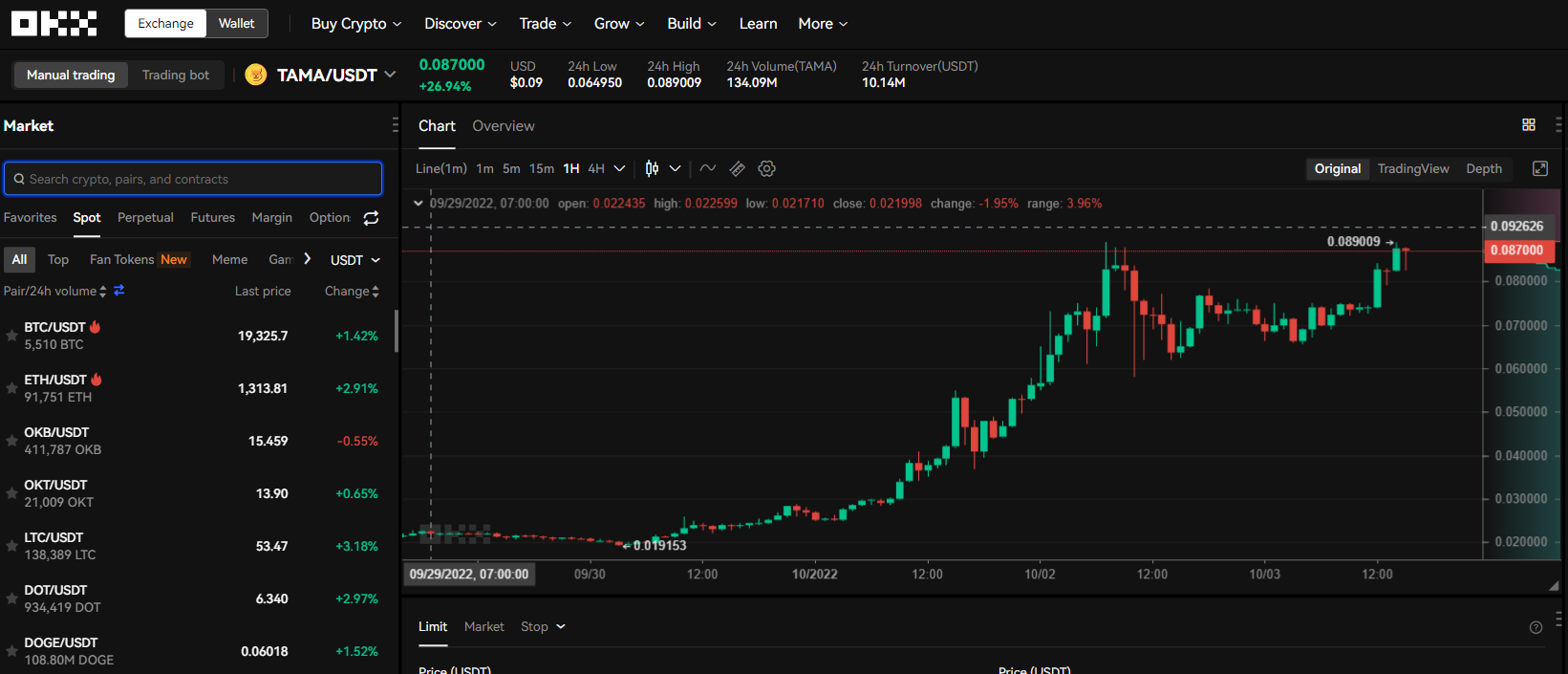
Task: Open the Futures market tab
Action: click(x=212, y=218)
